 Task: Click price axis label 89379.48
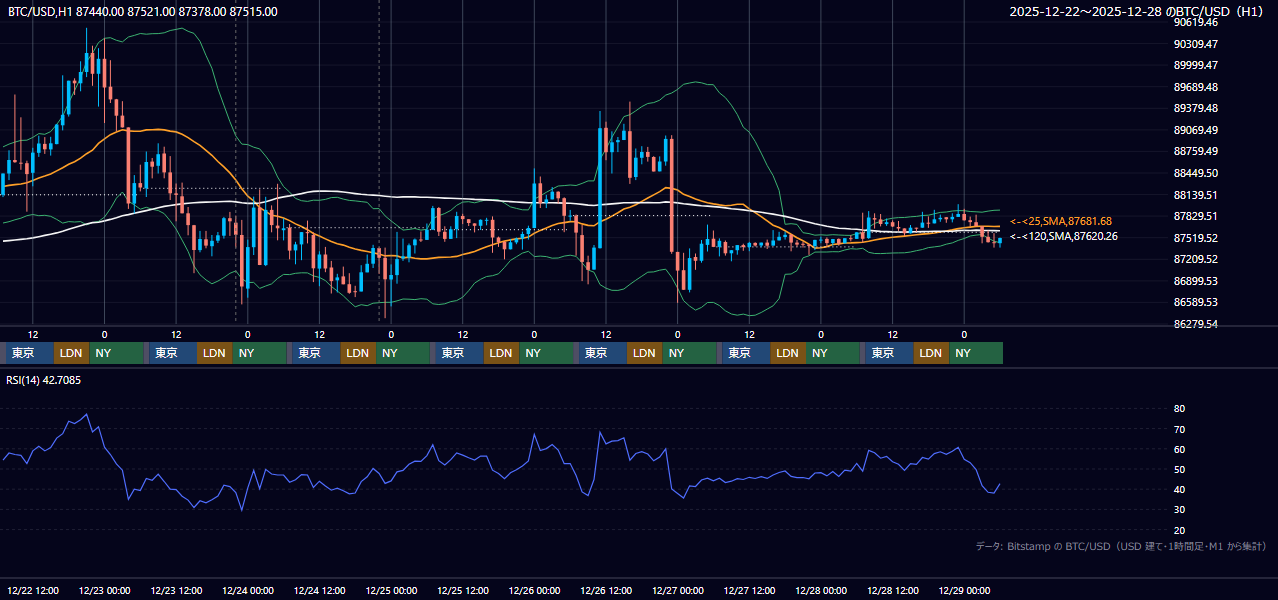(x=1196, y=108)
